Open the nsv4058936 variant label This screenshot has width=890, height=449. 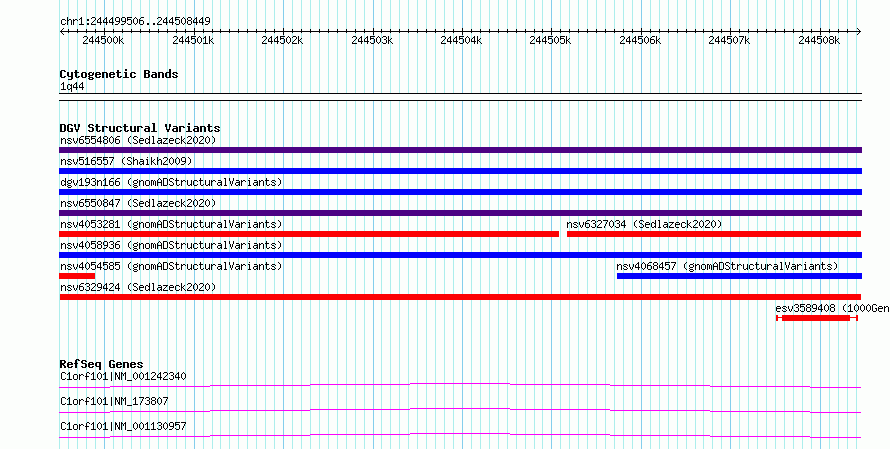[x=171, y=245]
